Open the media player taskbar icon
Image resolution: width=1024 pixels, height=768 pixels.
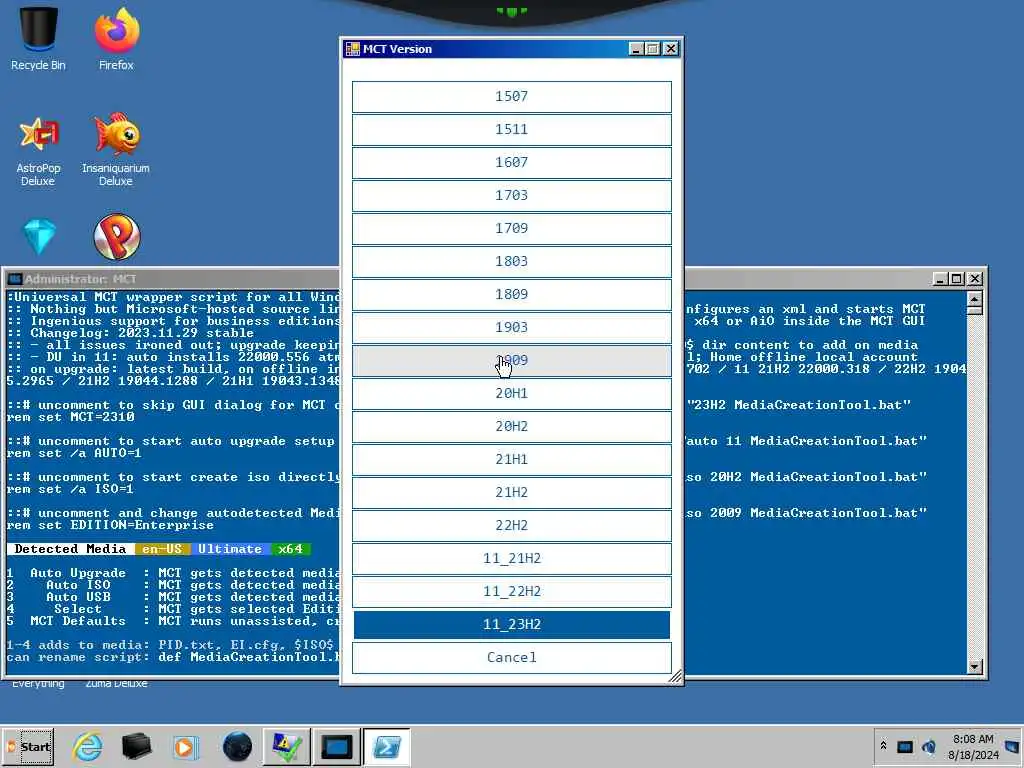click(185, 746)
